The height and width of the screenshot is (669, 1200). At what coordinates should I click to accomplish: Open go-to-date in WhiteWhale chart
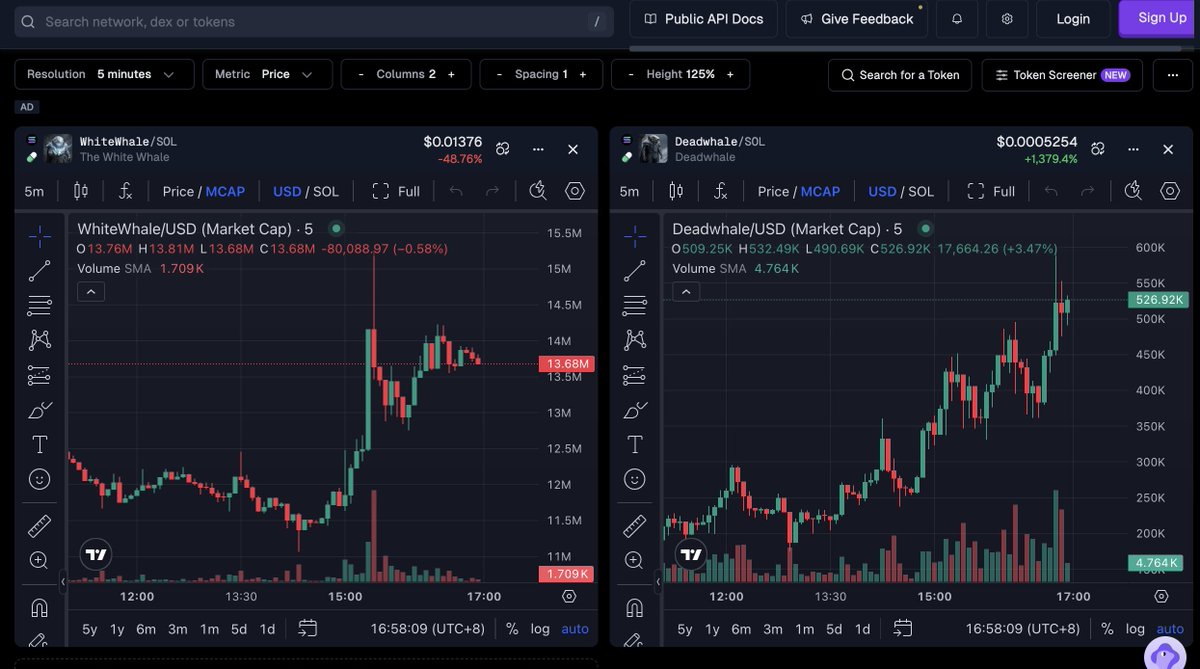pyautogui.click(x=307, y=628)
